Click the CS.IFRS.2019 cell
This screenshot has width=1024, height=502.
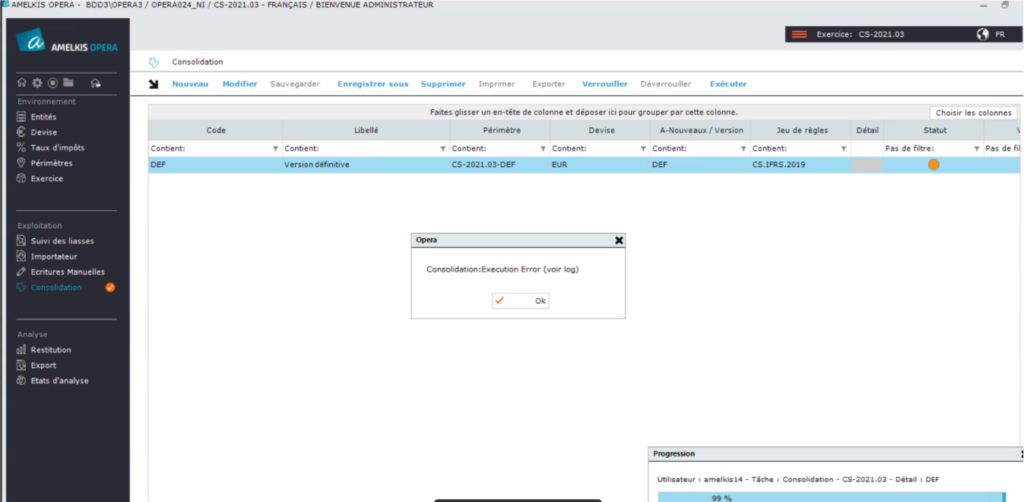pyautogui.click(x=801, y=165)
